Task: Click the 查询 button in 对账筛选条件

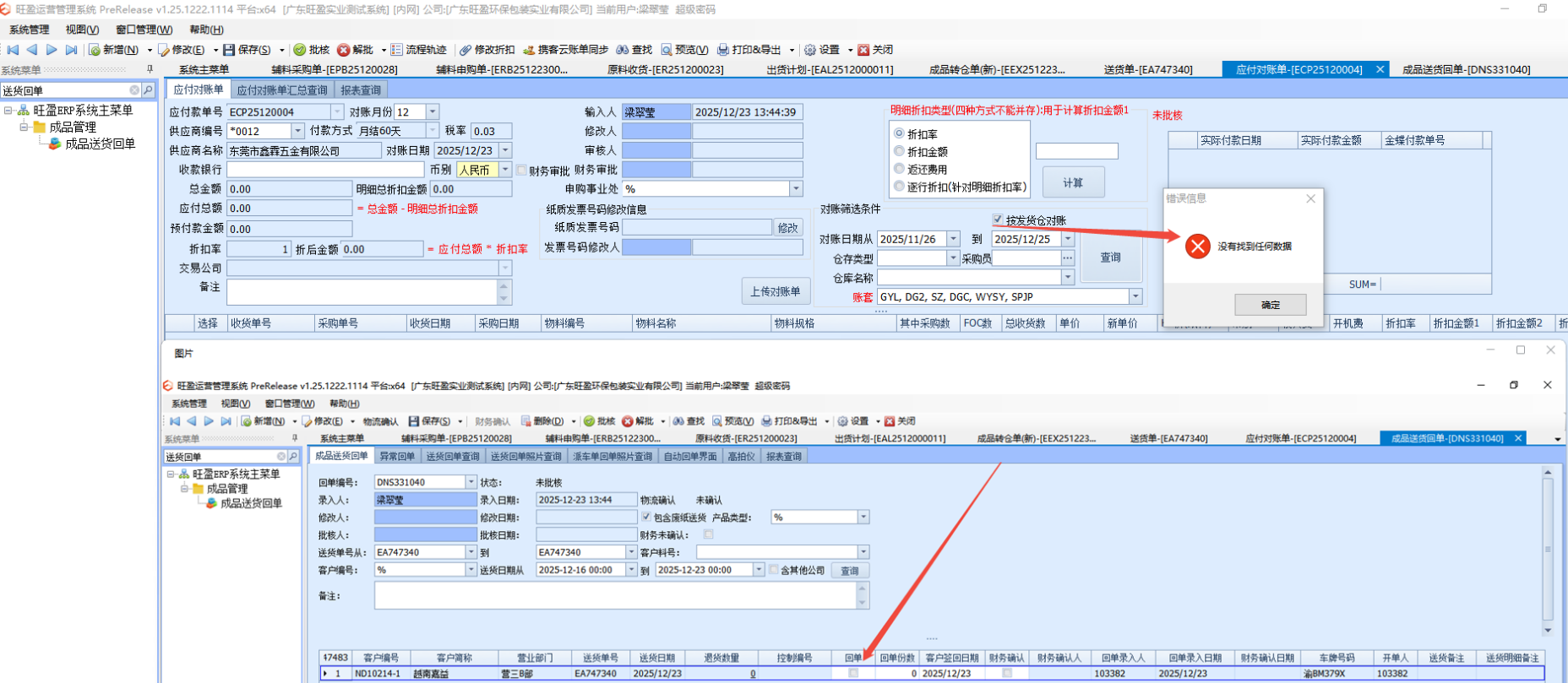Action: pyautogui.click(x=1110, y=257)
